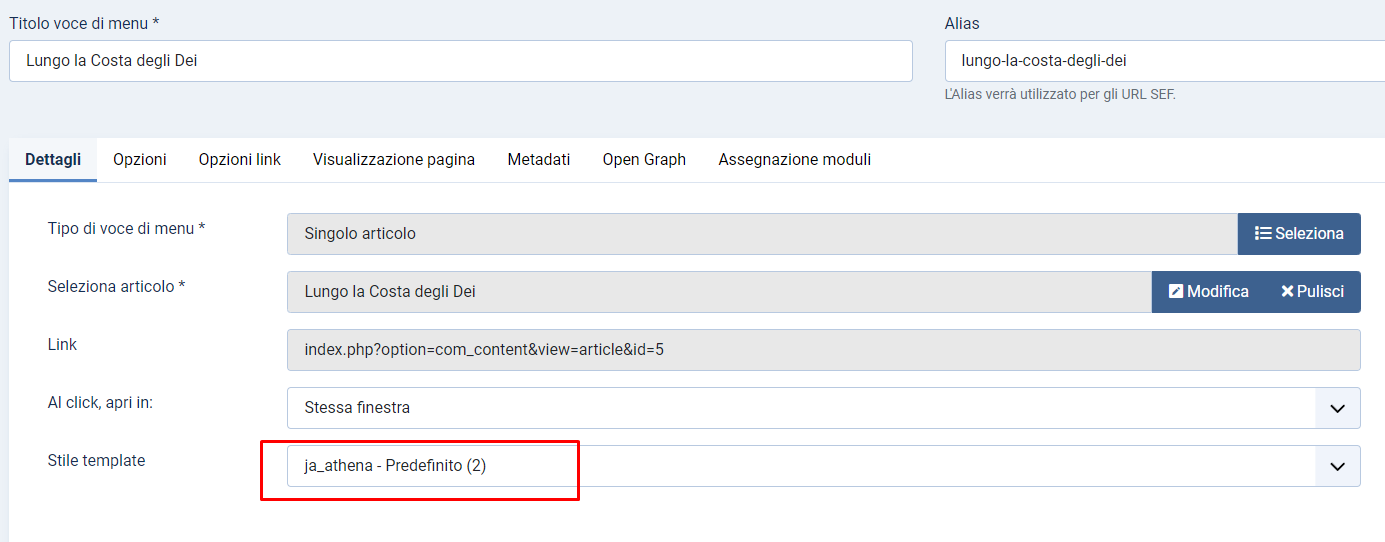Show the Assegnazione moduli tab
Viewport: 1385px width, 542px height.
click(795, 160)
